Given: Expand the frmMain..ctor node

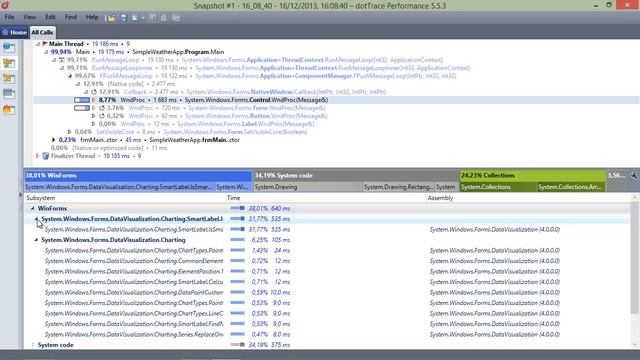Looking at the screenshot, I should click(53, 140).
